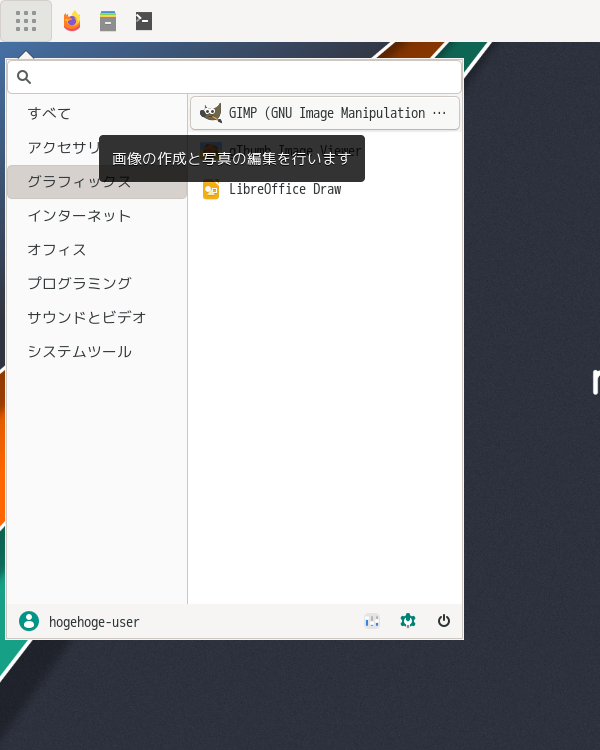Screen dimensions: 600x750
Task: Open the applications grid menu button
Action: 26,21
